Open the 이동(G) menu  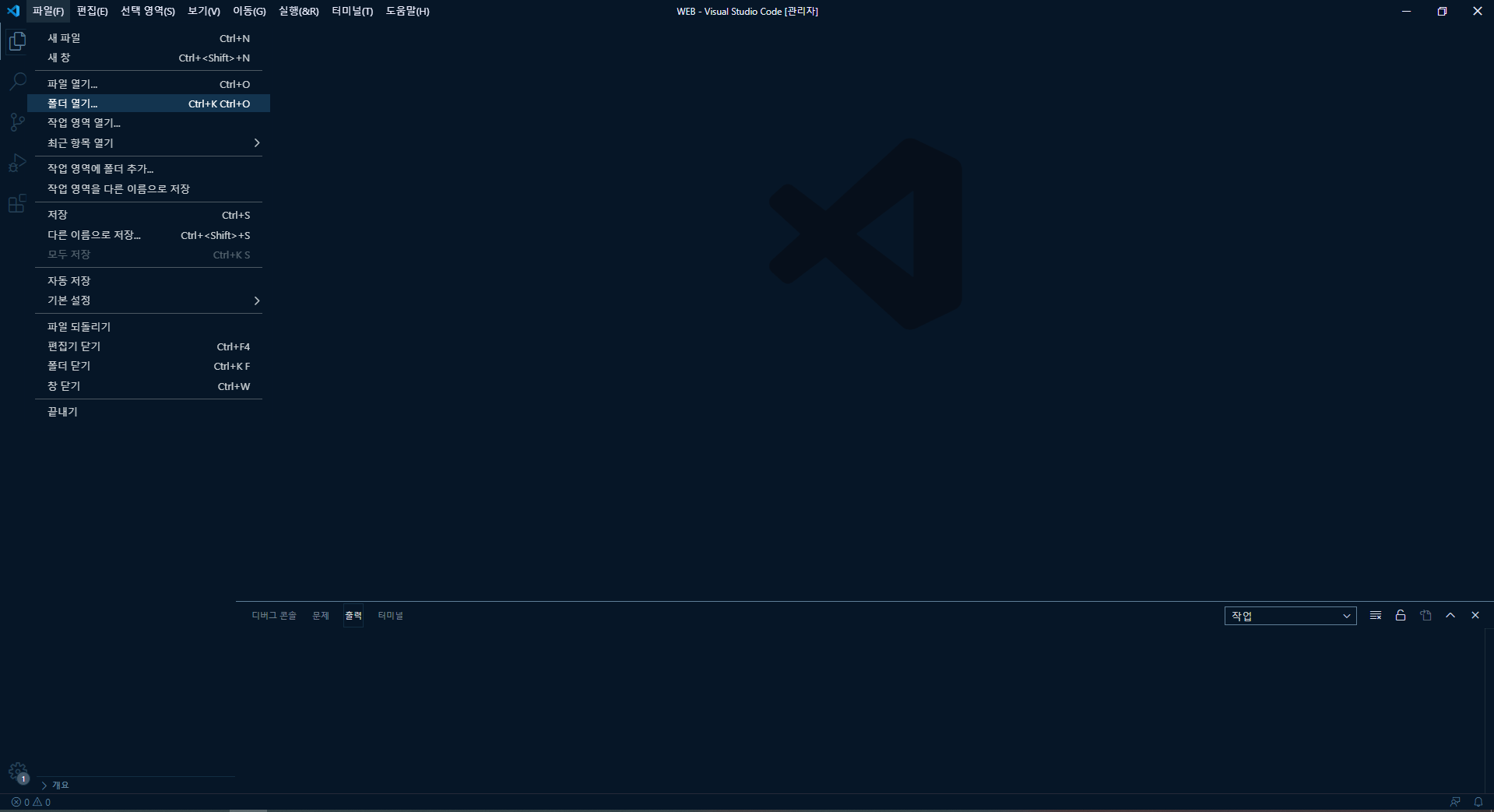pos(249,11)
